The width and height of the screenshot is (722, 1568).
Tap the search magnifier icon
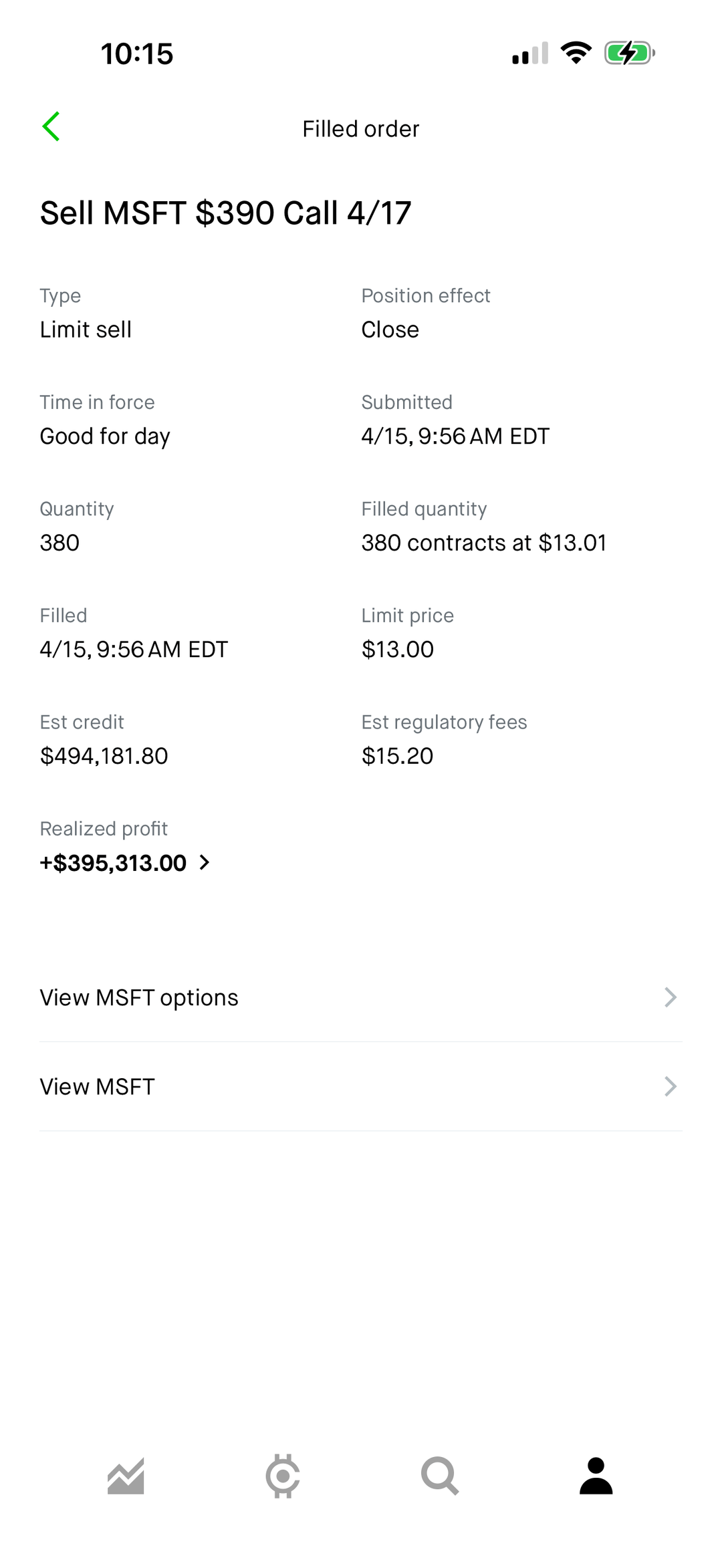tap(439, 1476)
